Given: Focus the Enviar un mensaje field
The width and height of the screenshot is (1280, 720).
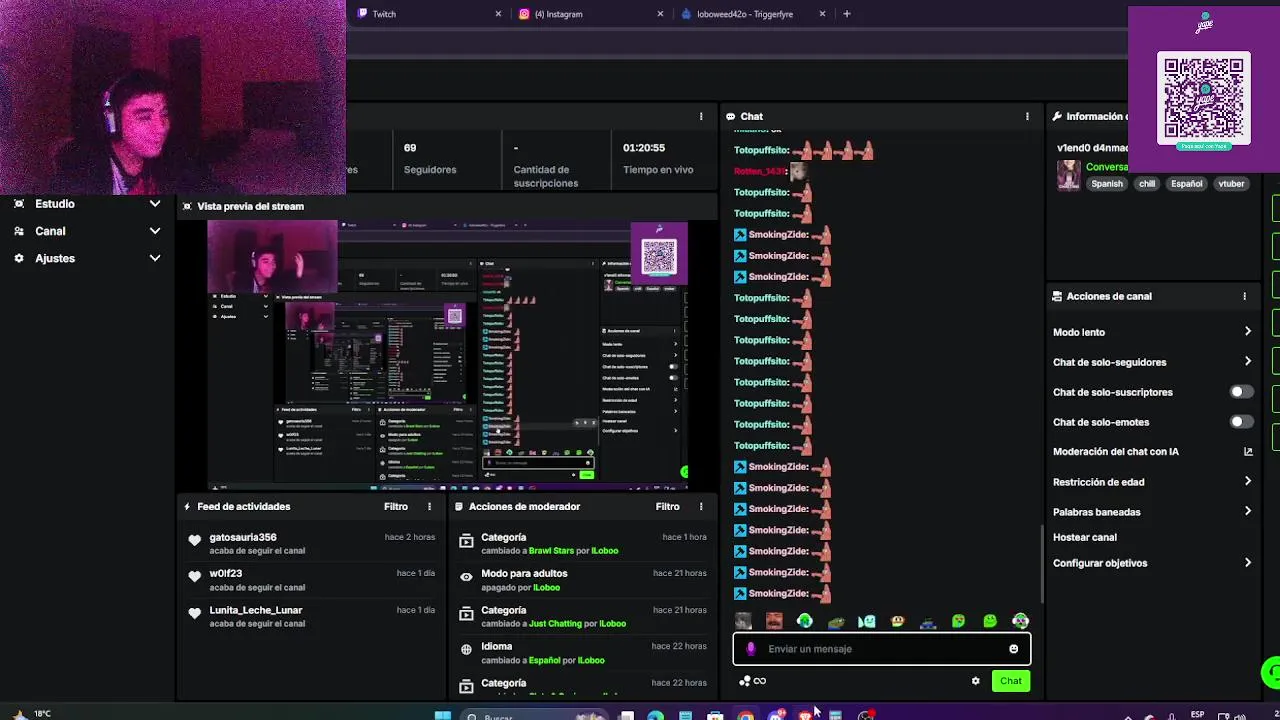Looking at the screenshot, I should point(882,649).
